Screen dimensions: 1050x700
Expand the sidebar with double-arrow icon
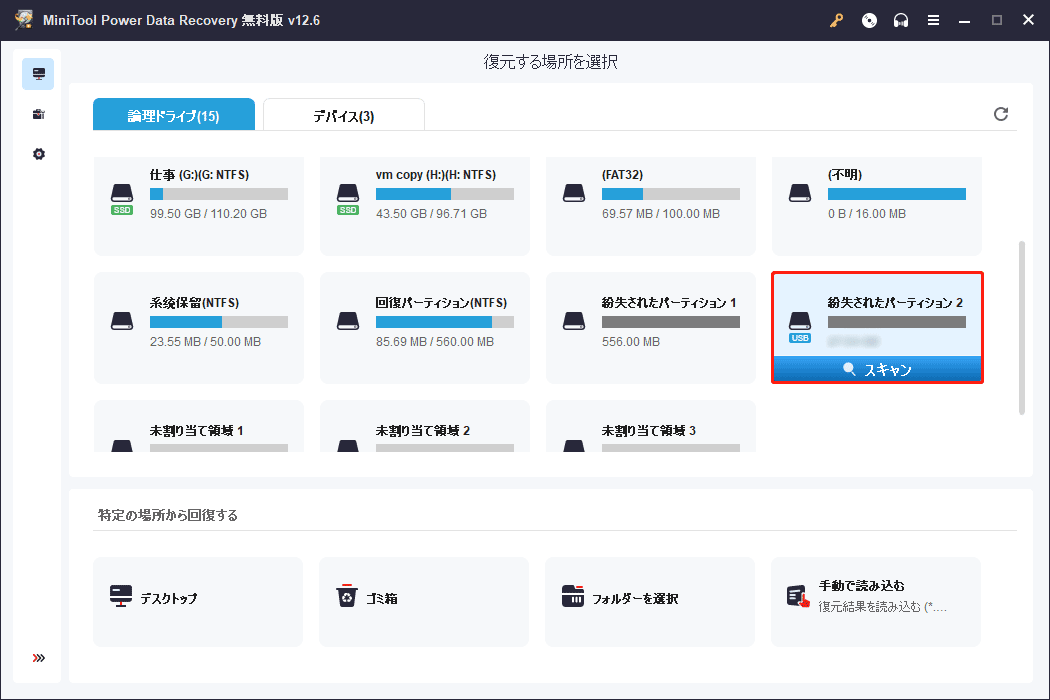[x=38, y=658]
